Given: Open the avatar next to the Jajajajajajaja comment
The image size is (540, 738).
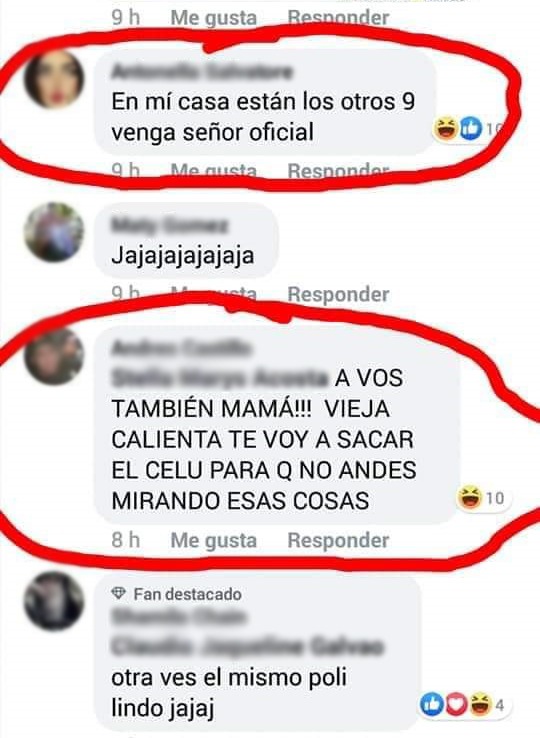Looking at the screenshot, I should click(x=54, y=232).
